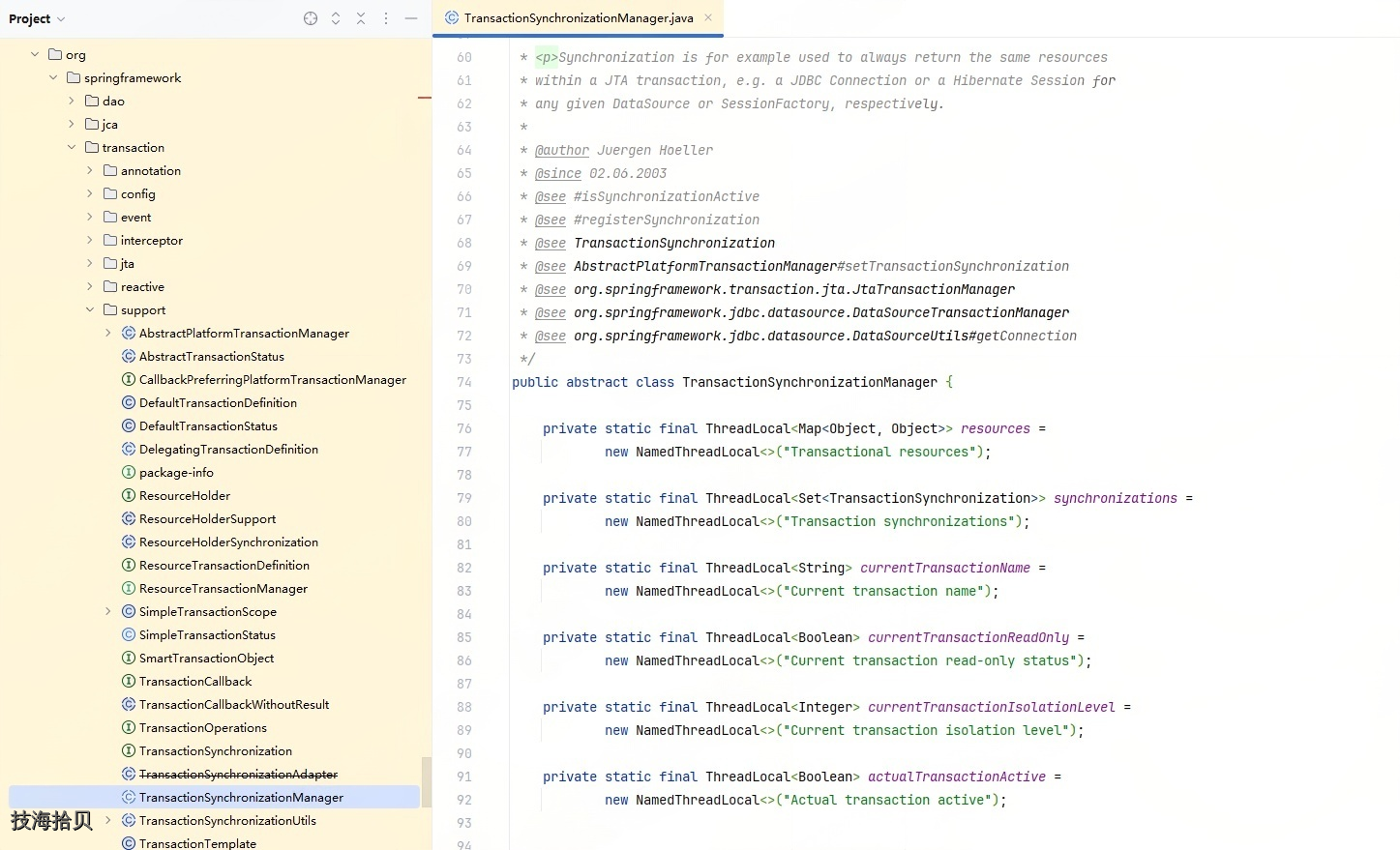The height and width of the screenshot is (850, 1400).
Task: Click the red error stripe mark beside Project tree
Action: point(424,98)
